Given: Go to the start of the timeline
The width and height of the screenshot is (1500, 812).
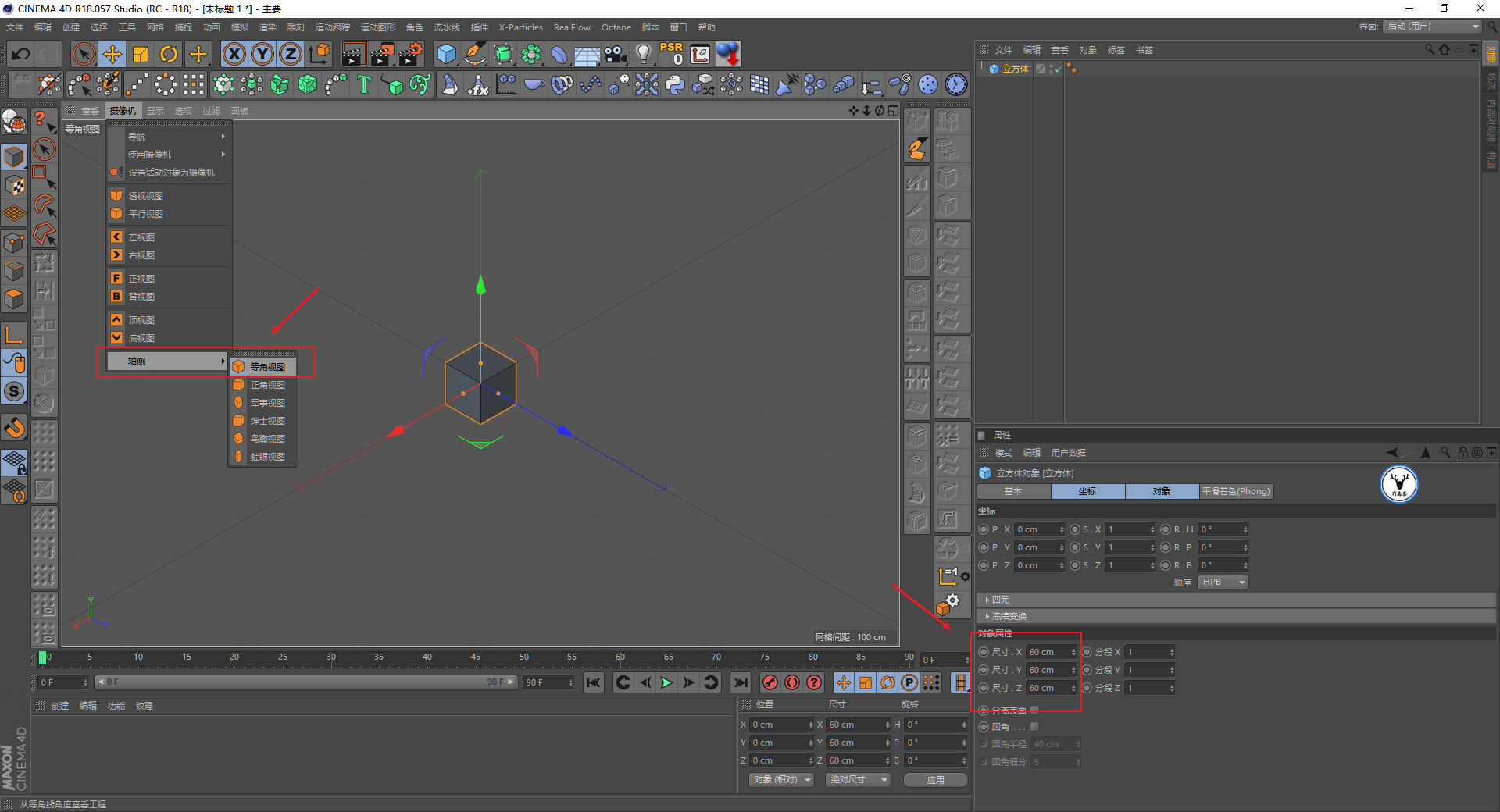Looking at the screenshot, I should [x=594, y=682].
